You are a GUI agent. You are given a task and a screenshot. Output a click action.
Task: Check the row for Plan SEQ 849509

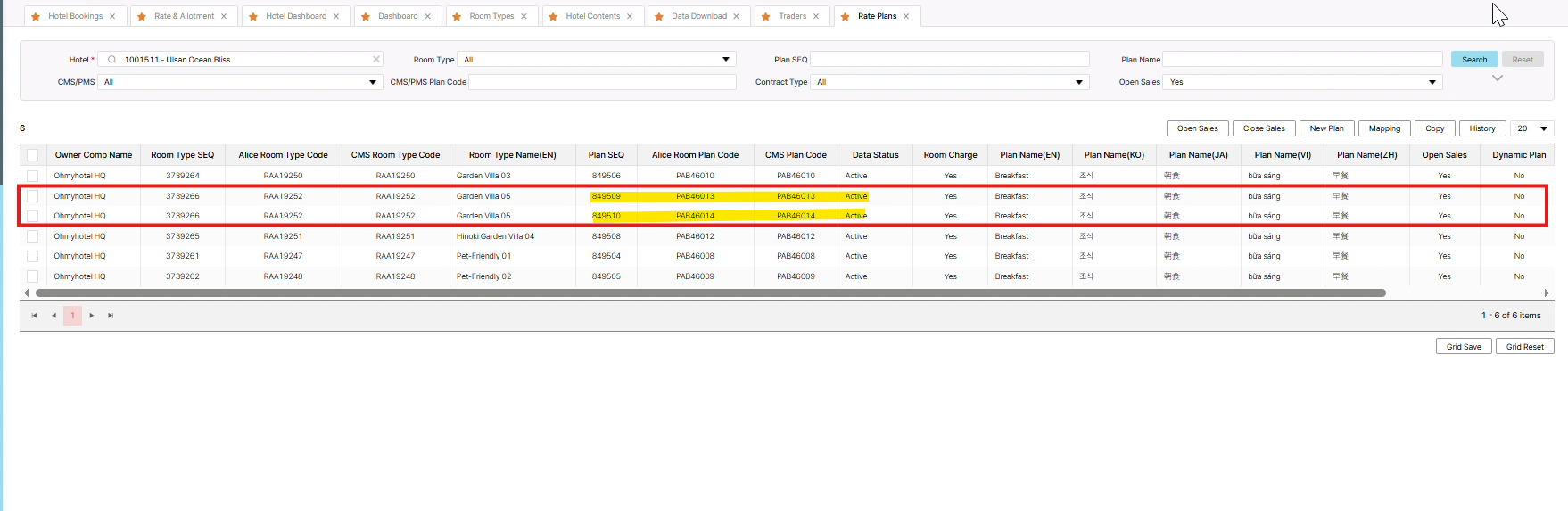33,196
